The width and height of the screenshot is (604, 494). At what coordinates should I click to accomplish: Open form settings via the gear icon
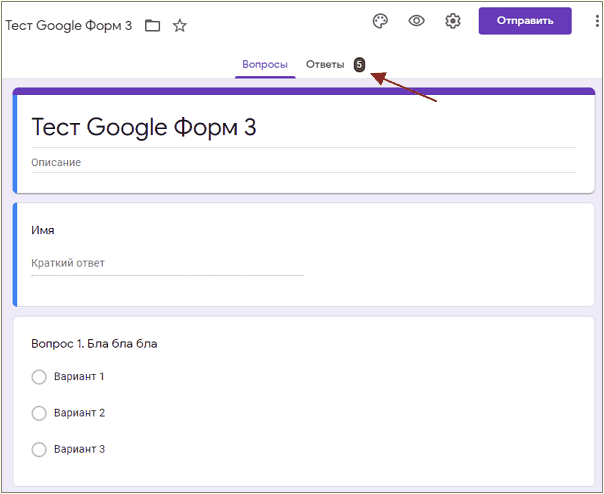[453, 21]
